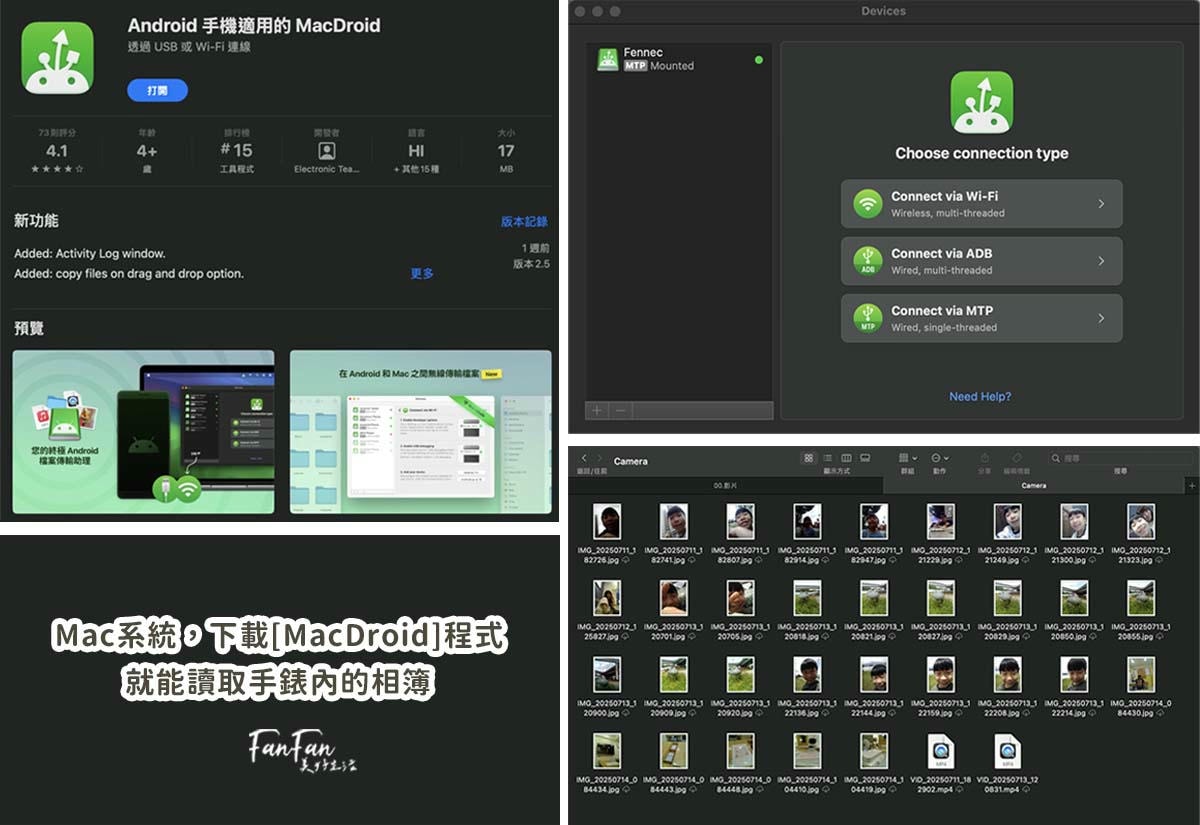Switch Finder to icon view

809,458
